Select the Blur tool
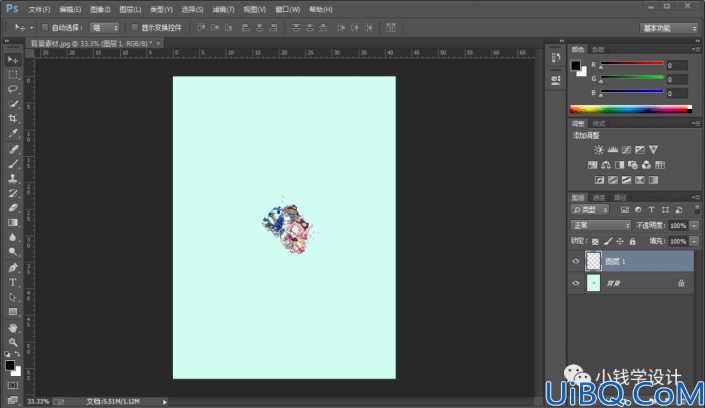 tap(13, 238)
